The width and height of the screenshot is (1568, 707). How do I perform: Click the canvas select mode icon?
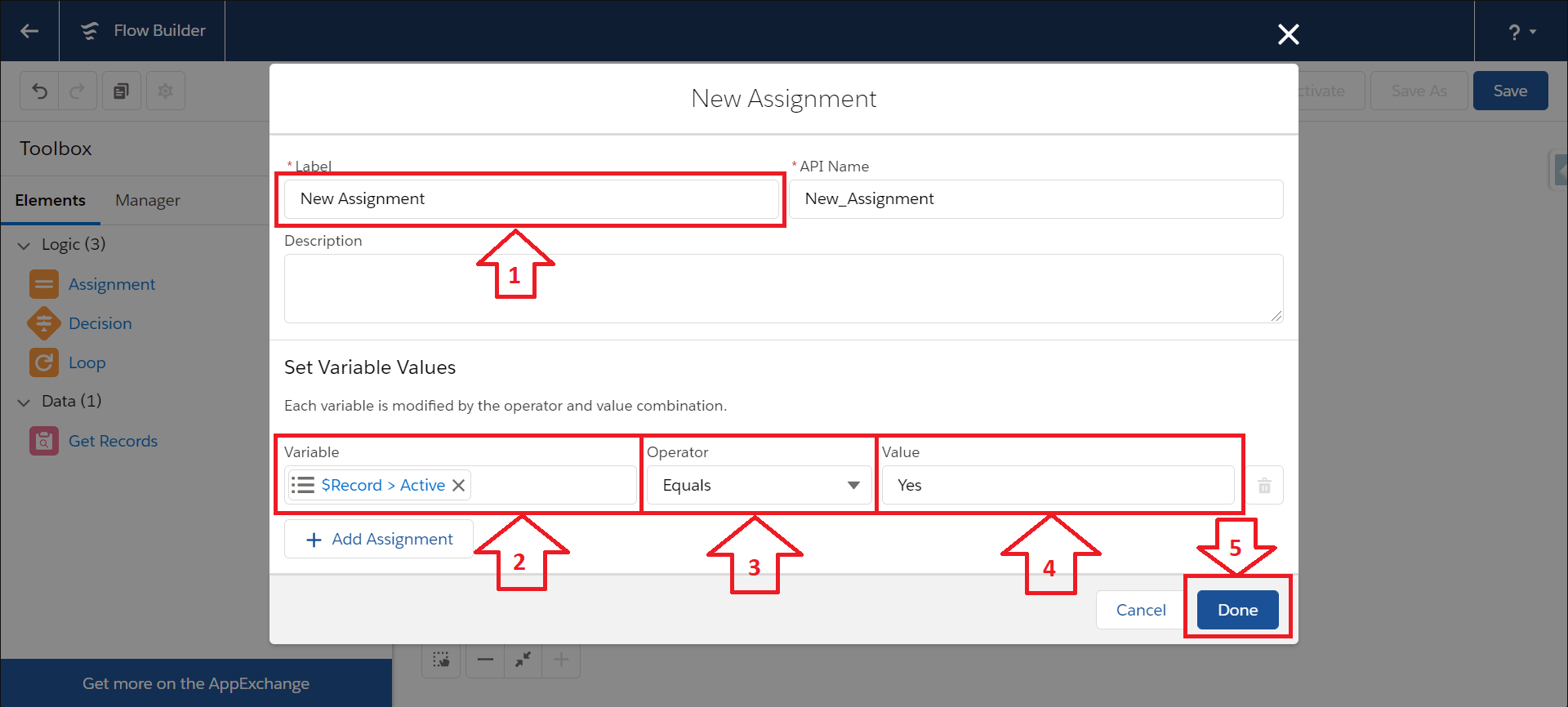tap(441, 660)
